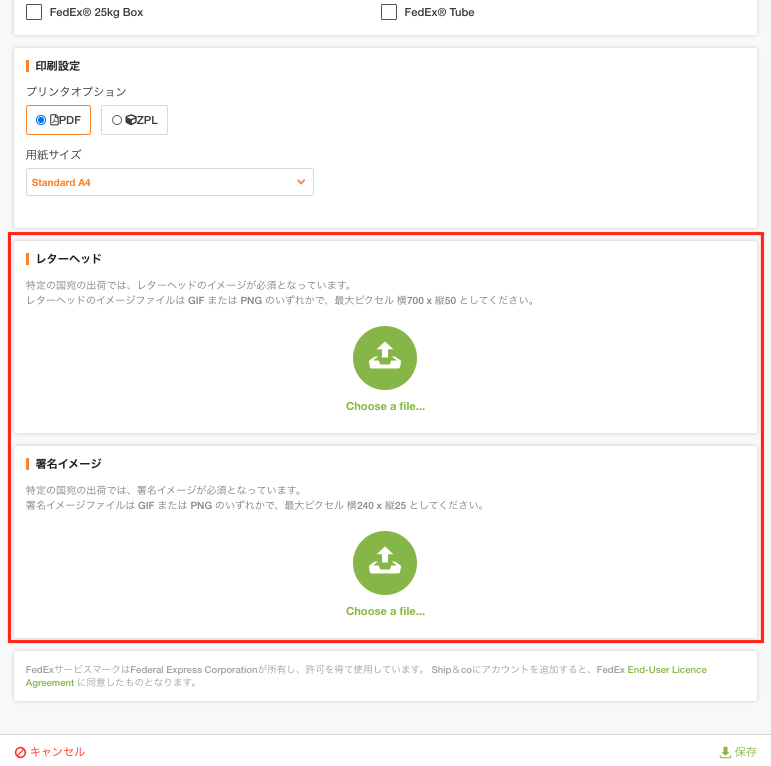Click the PDF document icon

(54, 120)
